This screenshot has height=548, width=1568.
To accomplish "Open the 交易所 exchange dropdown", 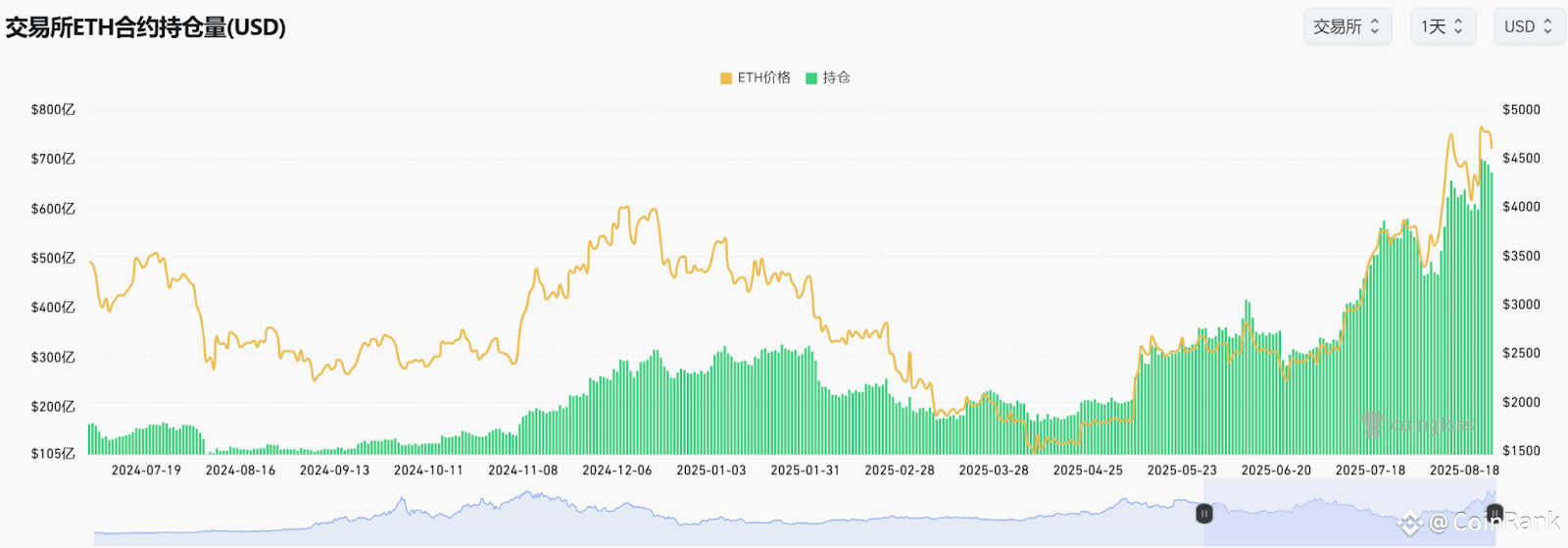I will pyautogui.click(x=1347, y=26).
